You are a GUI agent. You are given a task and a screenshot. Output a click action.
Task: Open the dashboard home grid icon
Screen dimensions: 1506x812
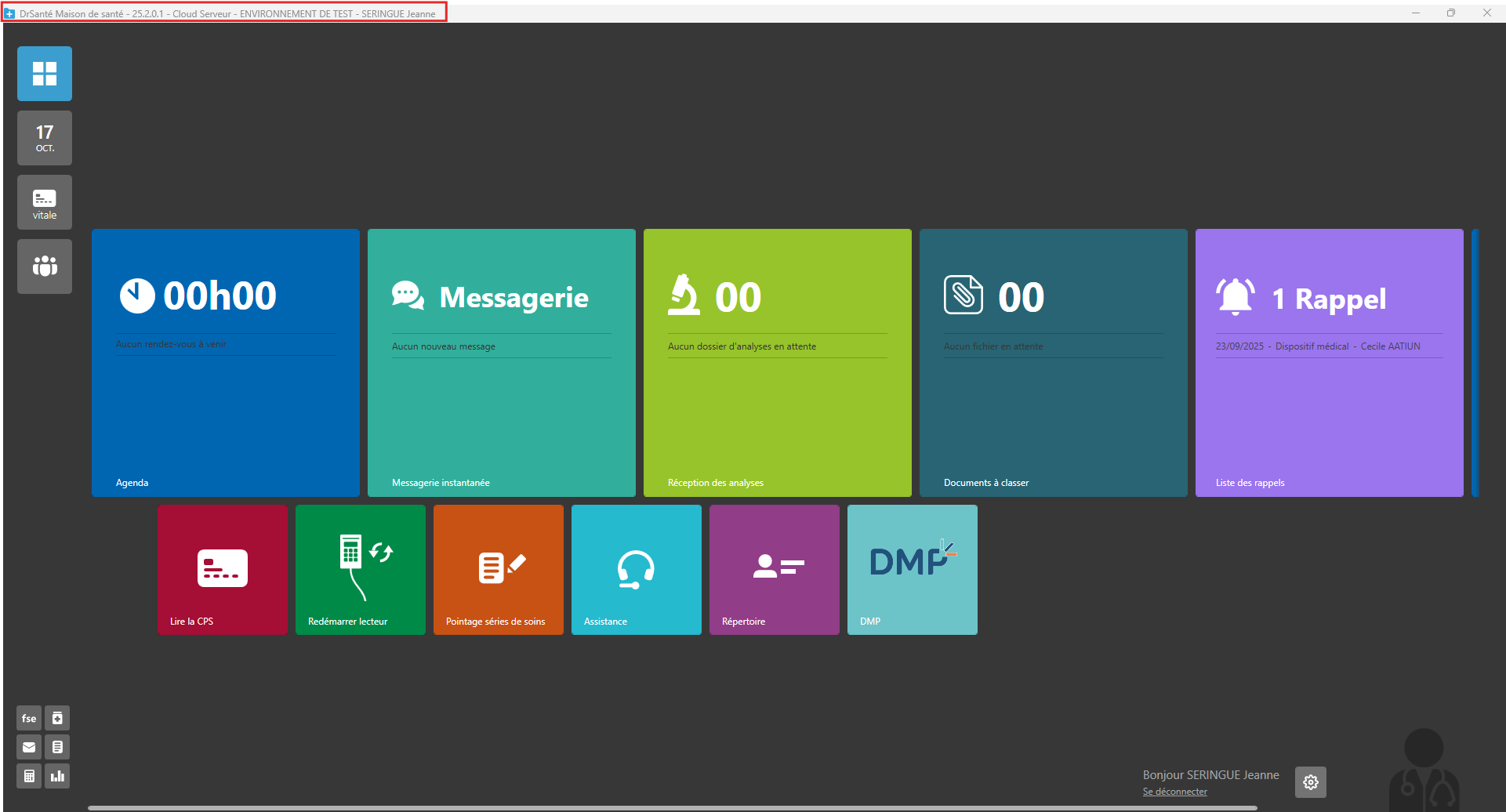pos(45,74)
